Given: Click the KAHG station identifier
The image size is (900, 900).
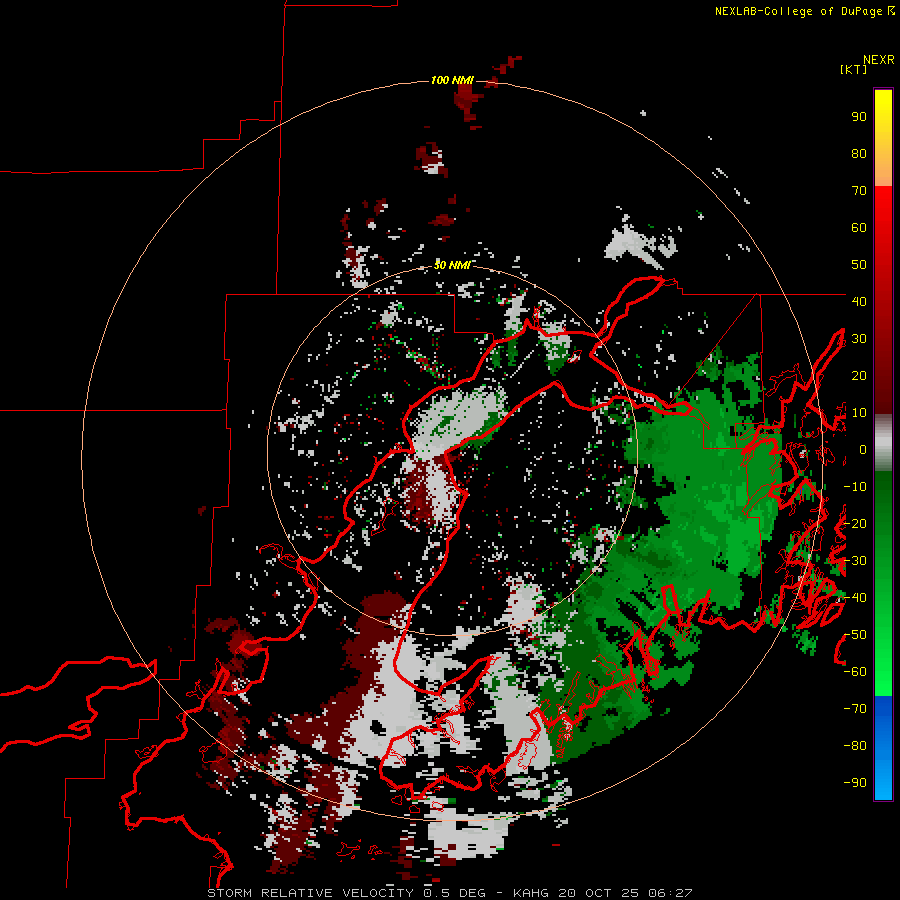Looking at the screenshot, I should (x=530, y=893).
